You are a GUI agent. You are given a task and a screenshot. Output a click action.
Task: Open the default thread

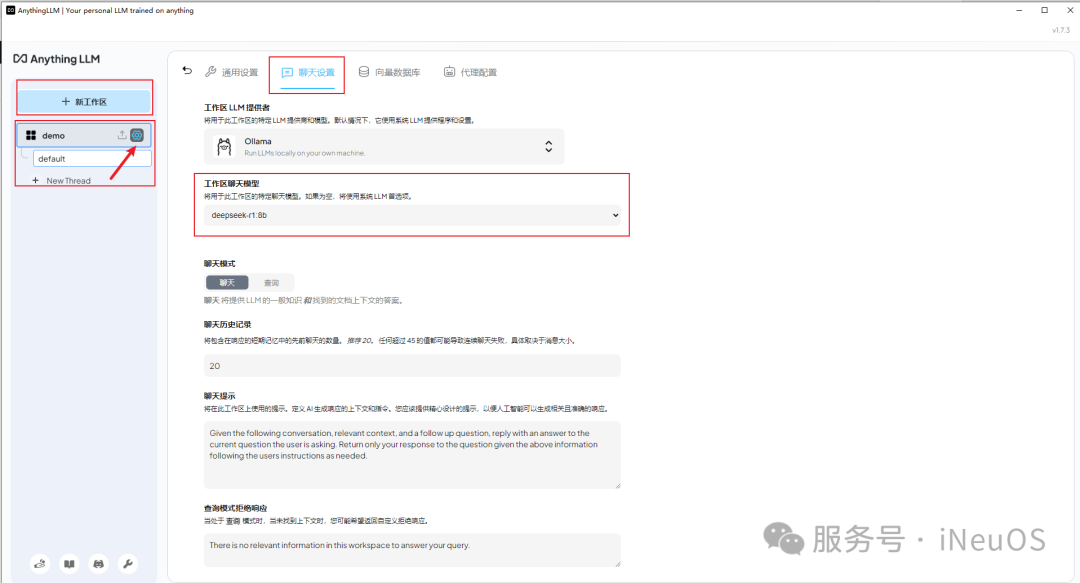pyautogui.click(x=92, y=158)
